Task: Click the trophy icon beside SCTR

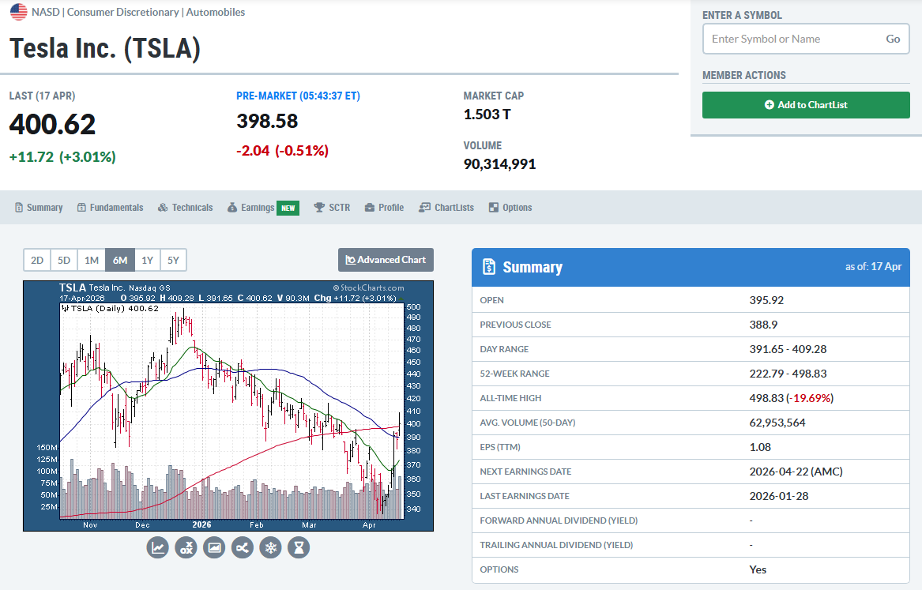Action: [319, 207]
